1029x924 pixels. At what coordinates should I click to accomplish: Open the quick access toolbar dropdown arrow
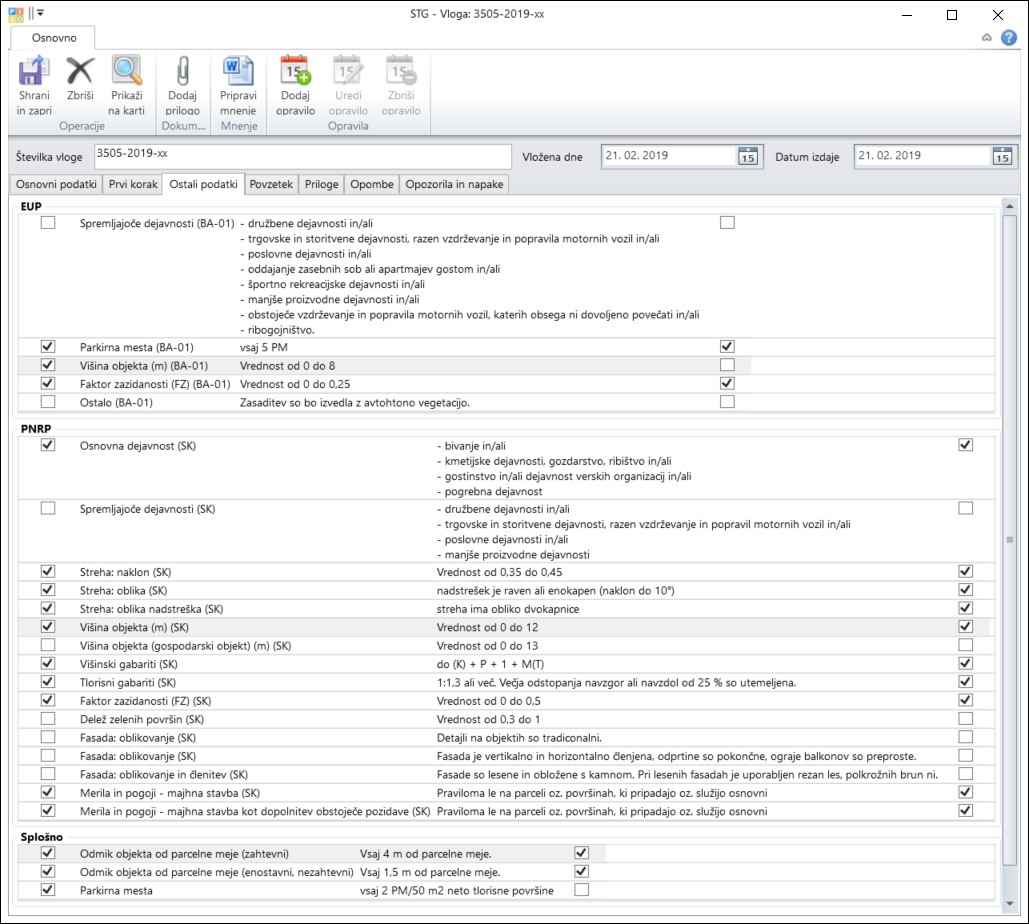point(41,13)
